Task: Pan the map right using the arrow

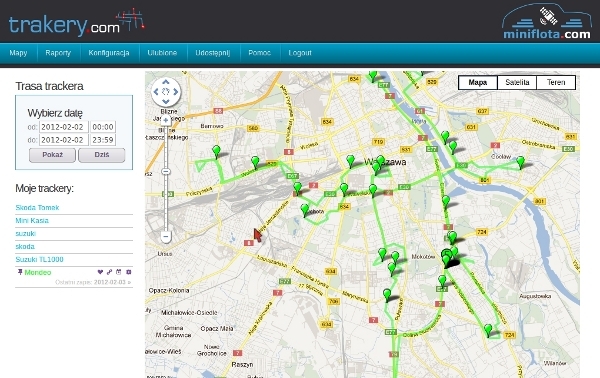Action: click(x=176, y=92)
